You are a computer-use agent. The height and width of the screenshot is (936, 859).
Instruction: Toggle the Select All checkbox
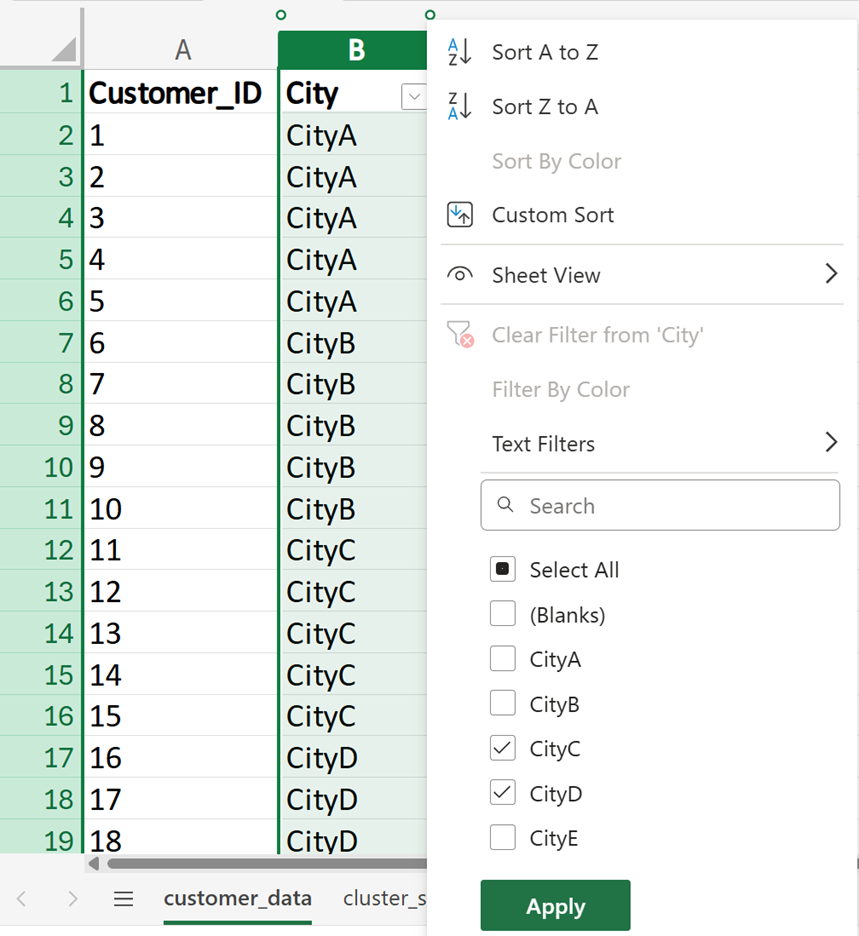point(503,569)
